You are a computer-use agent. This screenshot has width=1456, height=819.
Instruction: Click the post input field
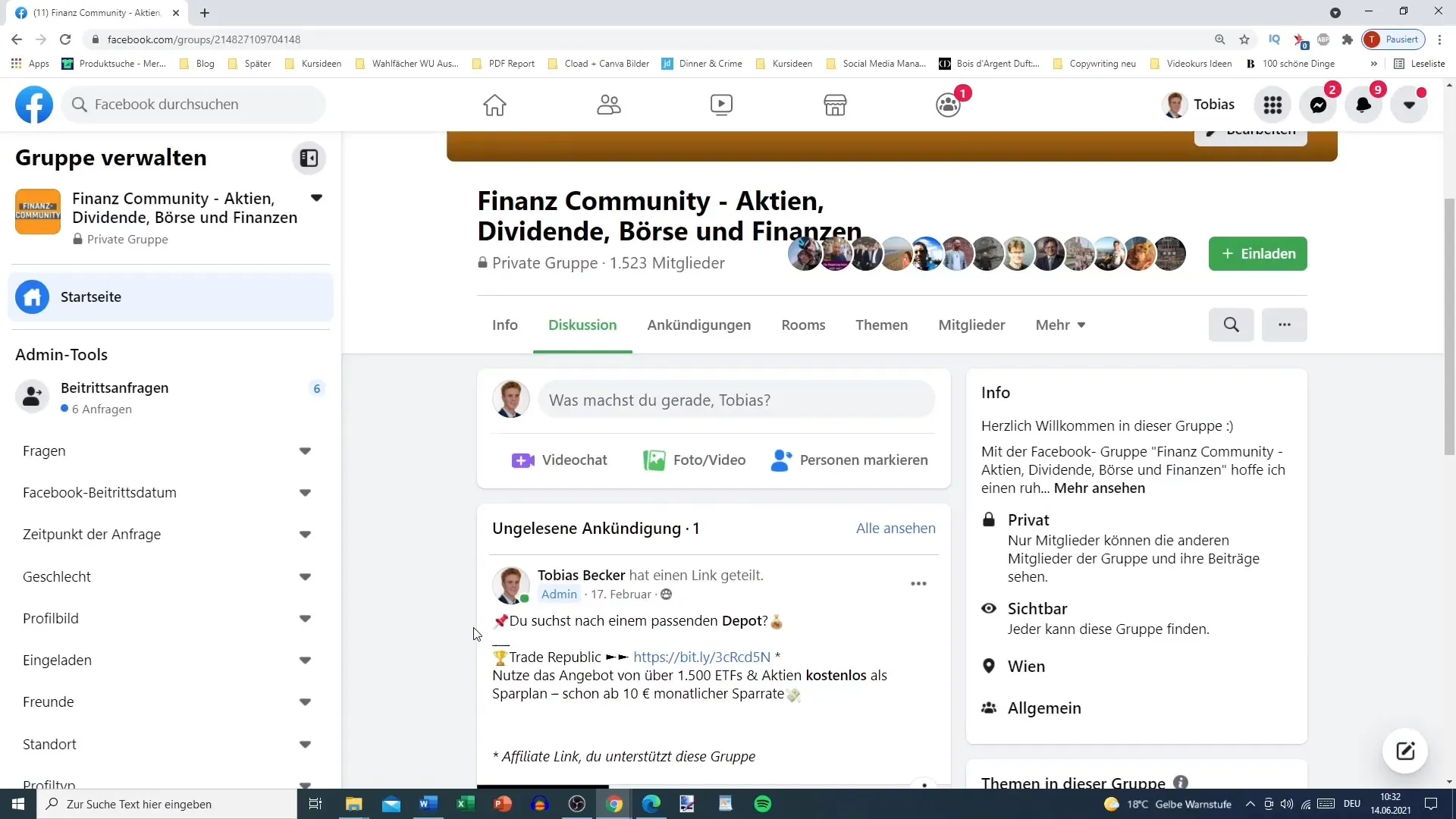[736, 400]
